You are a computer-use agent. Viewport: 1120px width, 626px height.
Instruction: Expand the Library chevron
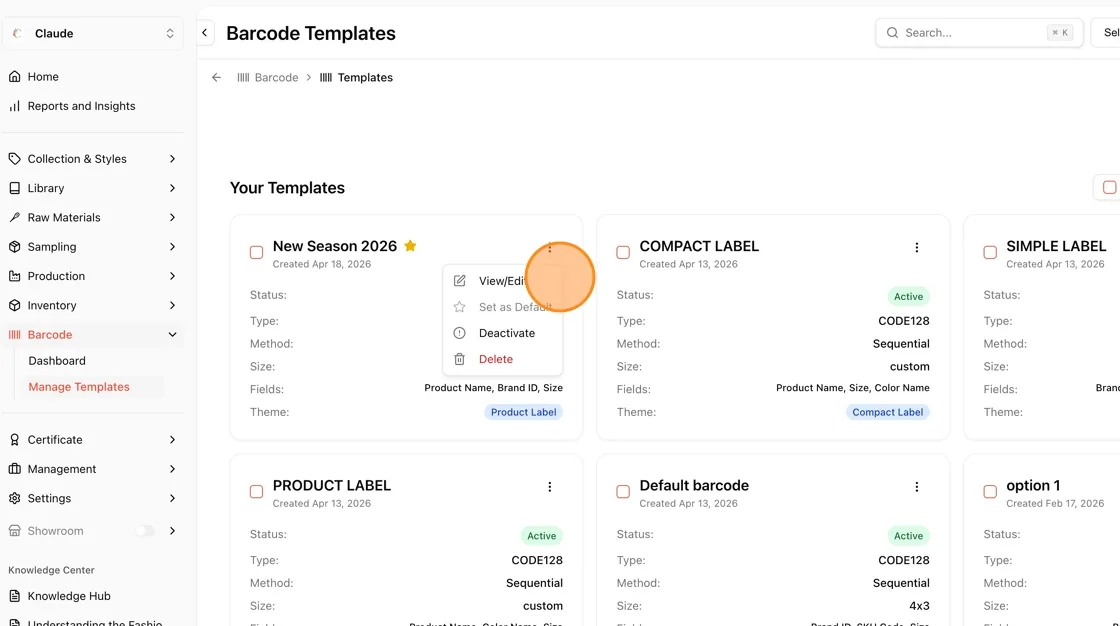point(172,188)
